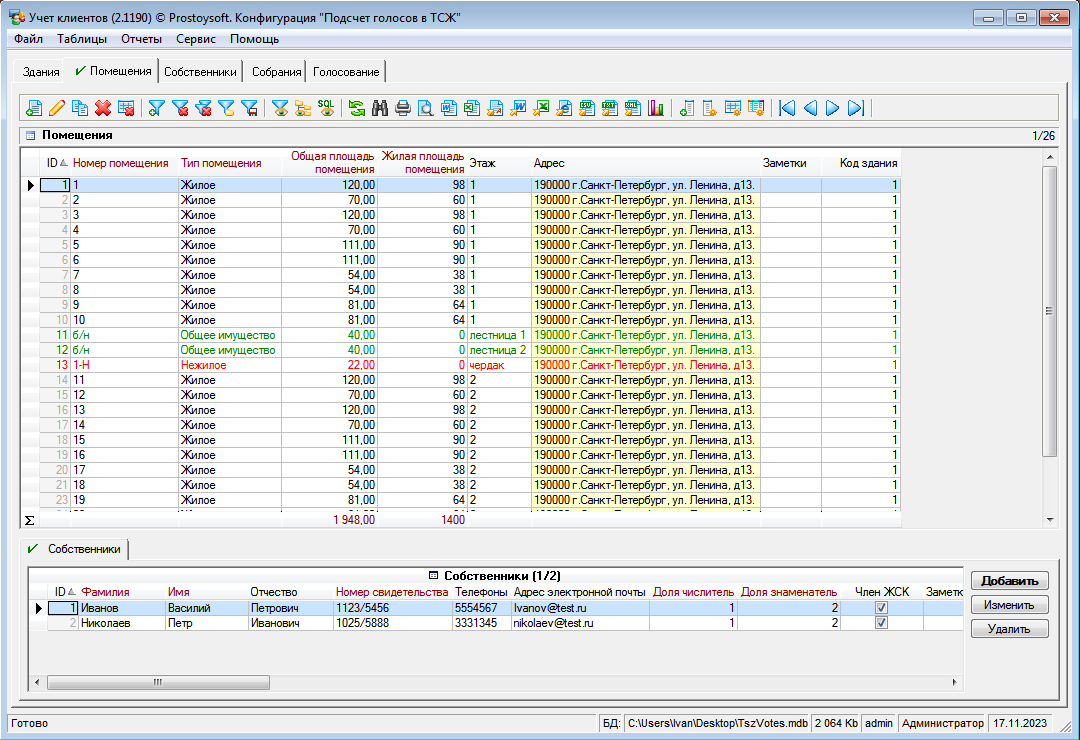Click the printer icon in toolbar

click(x=403, y=108)
